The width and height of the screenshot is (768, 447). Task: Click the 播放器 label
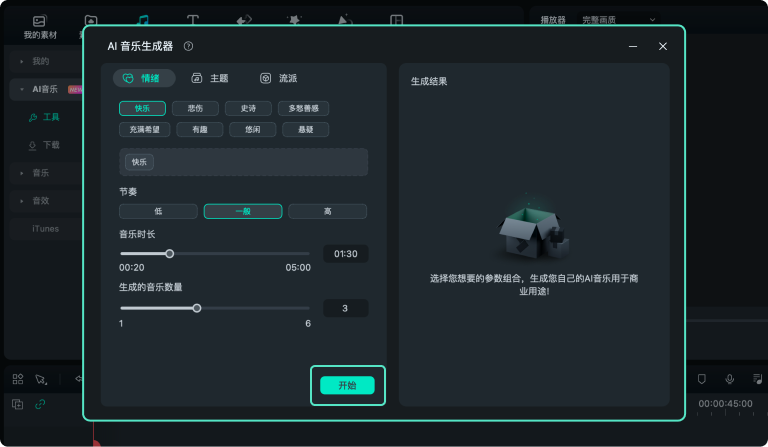[553, 20]
